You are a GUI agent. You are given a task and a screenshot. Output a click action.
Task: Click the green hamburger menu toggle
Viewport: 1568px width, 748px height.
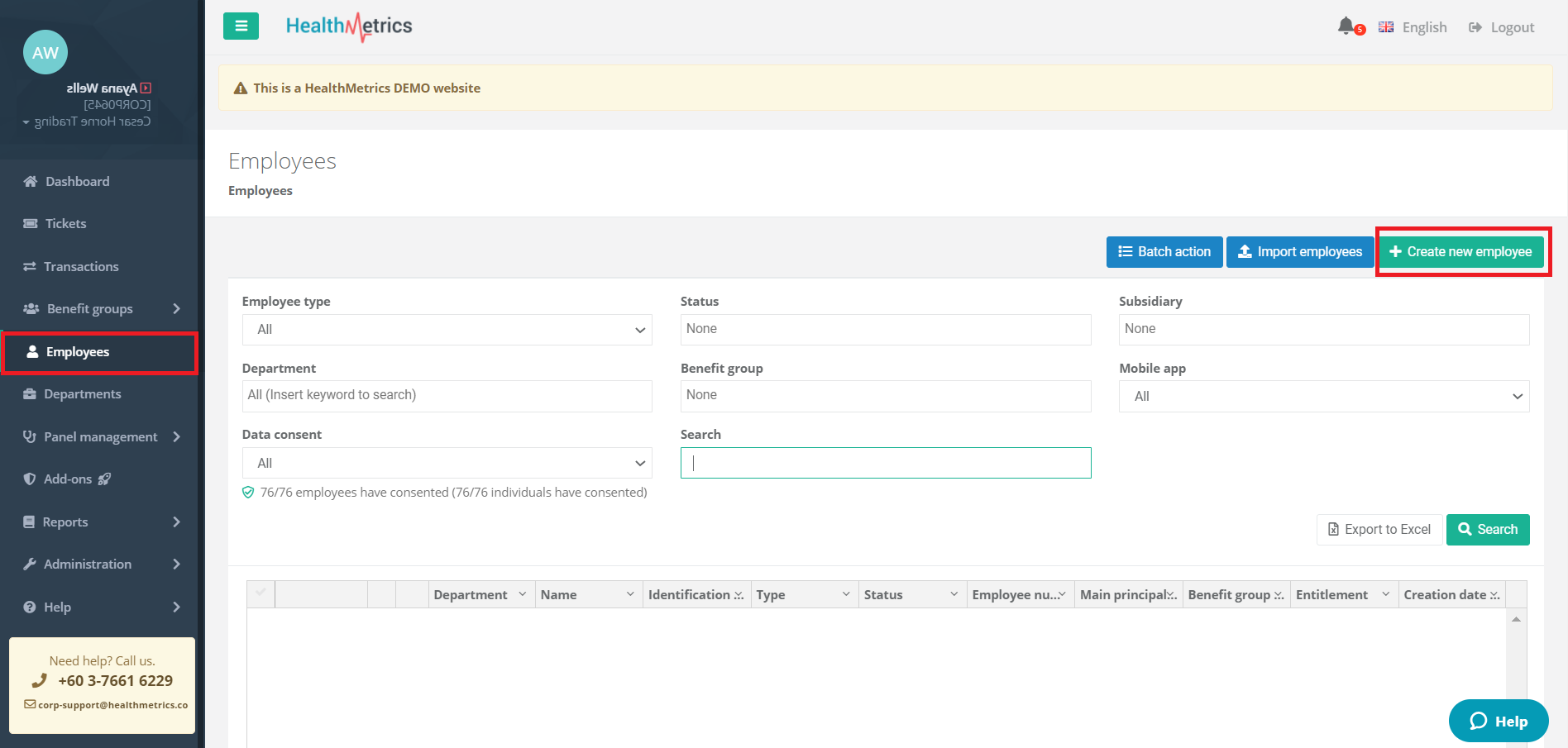241,26
